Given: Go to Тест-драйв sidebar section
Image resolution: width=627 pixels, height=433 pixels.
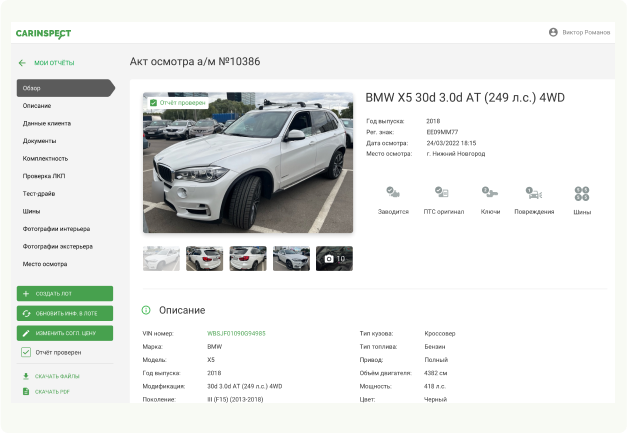Looking at the screenshot, I should tap(39, 194).
